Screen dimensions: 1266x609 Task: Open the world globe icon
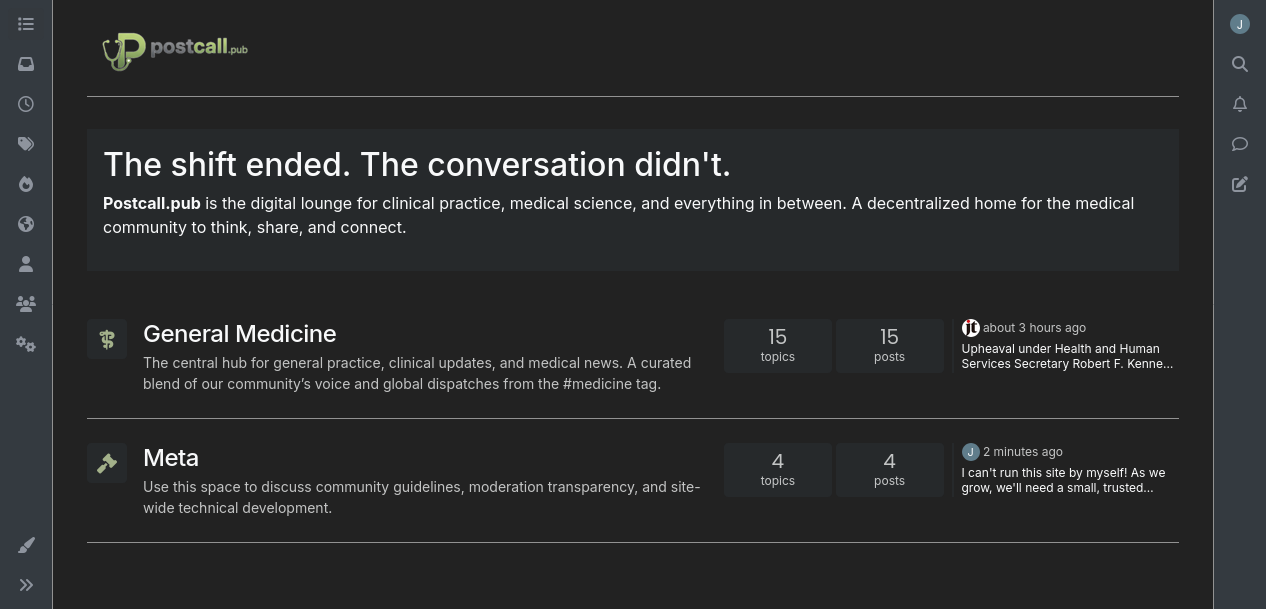click(x=26, y=224)
